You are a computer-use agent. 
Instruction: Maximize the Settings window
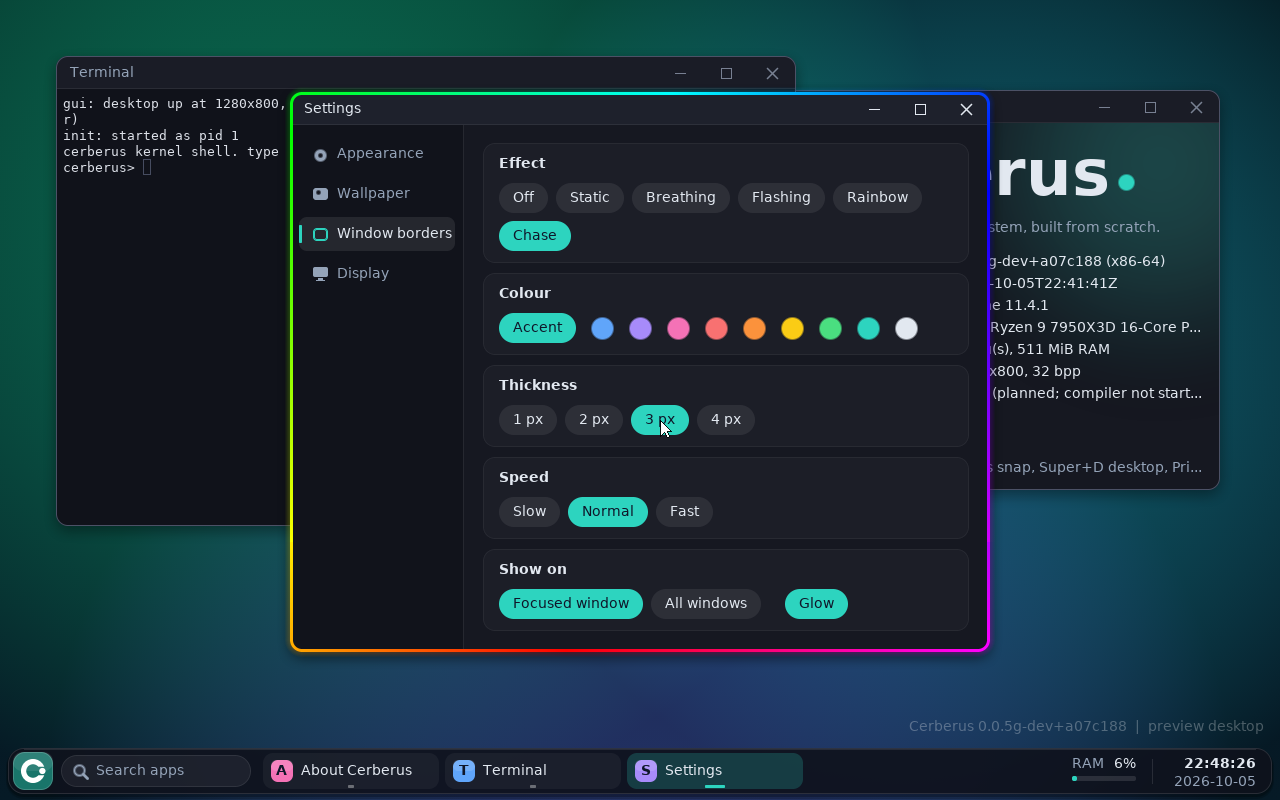pyautogui.click(x=920, y=109)
